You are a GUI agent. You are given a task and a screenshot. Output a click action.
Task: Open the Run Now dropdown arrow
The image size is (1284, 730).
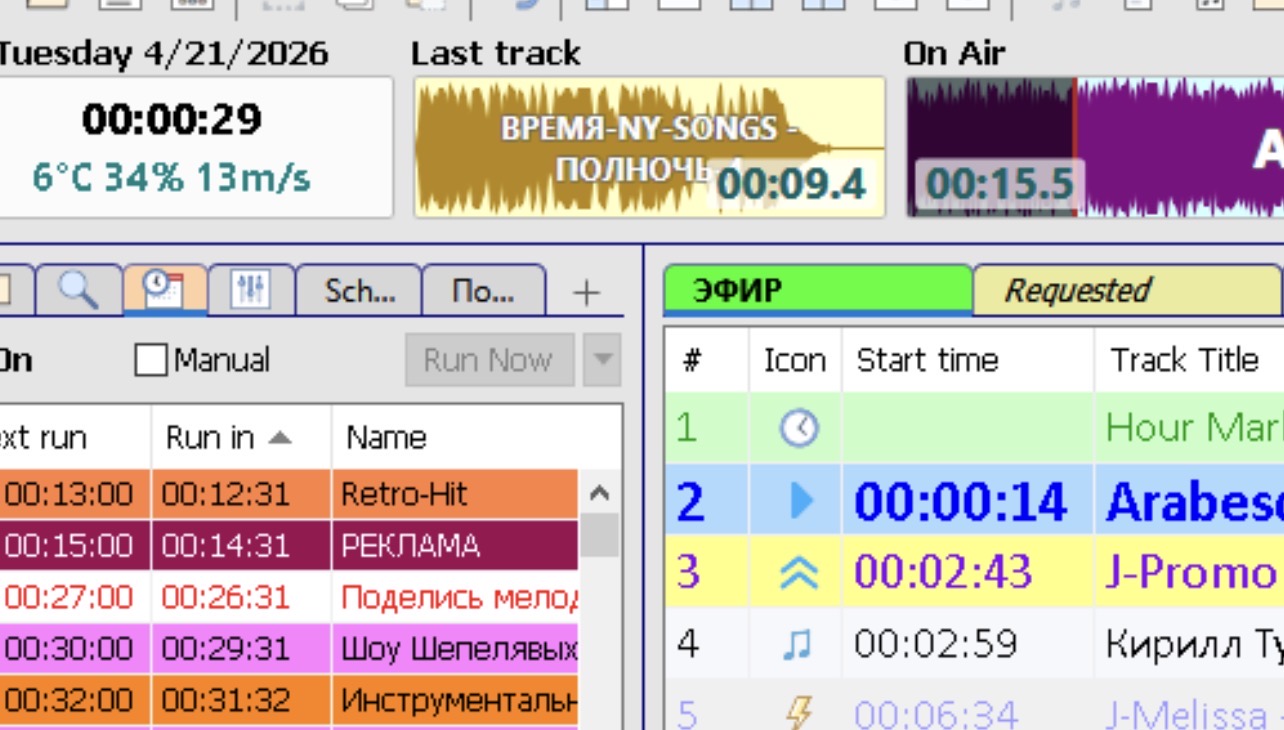pos(602,360)
